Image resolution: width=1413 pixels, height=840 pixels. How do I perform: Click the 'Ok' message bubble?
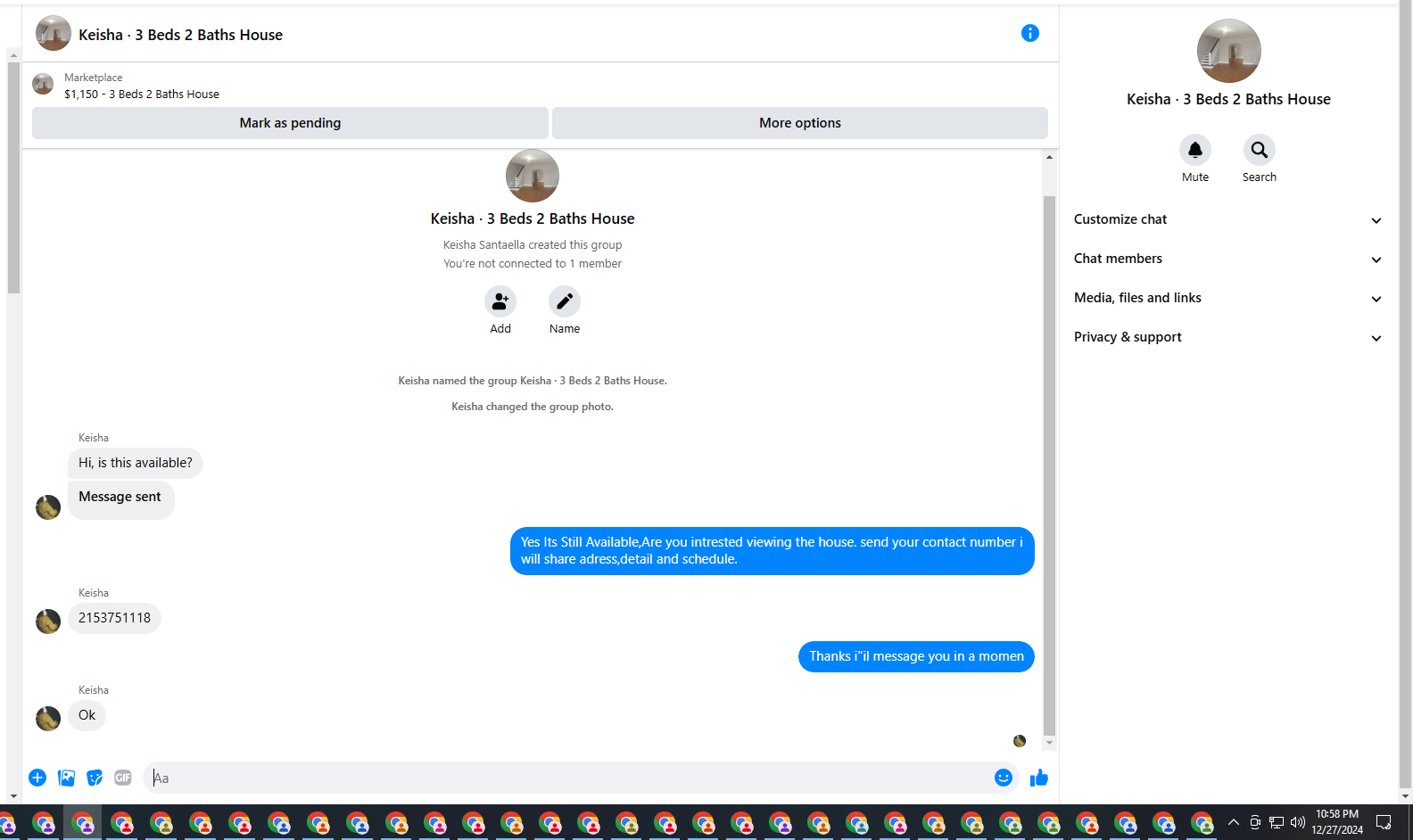pos(87,715)
